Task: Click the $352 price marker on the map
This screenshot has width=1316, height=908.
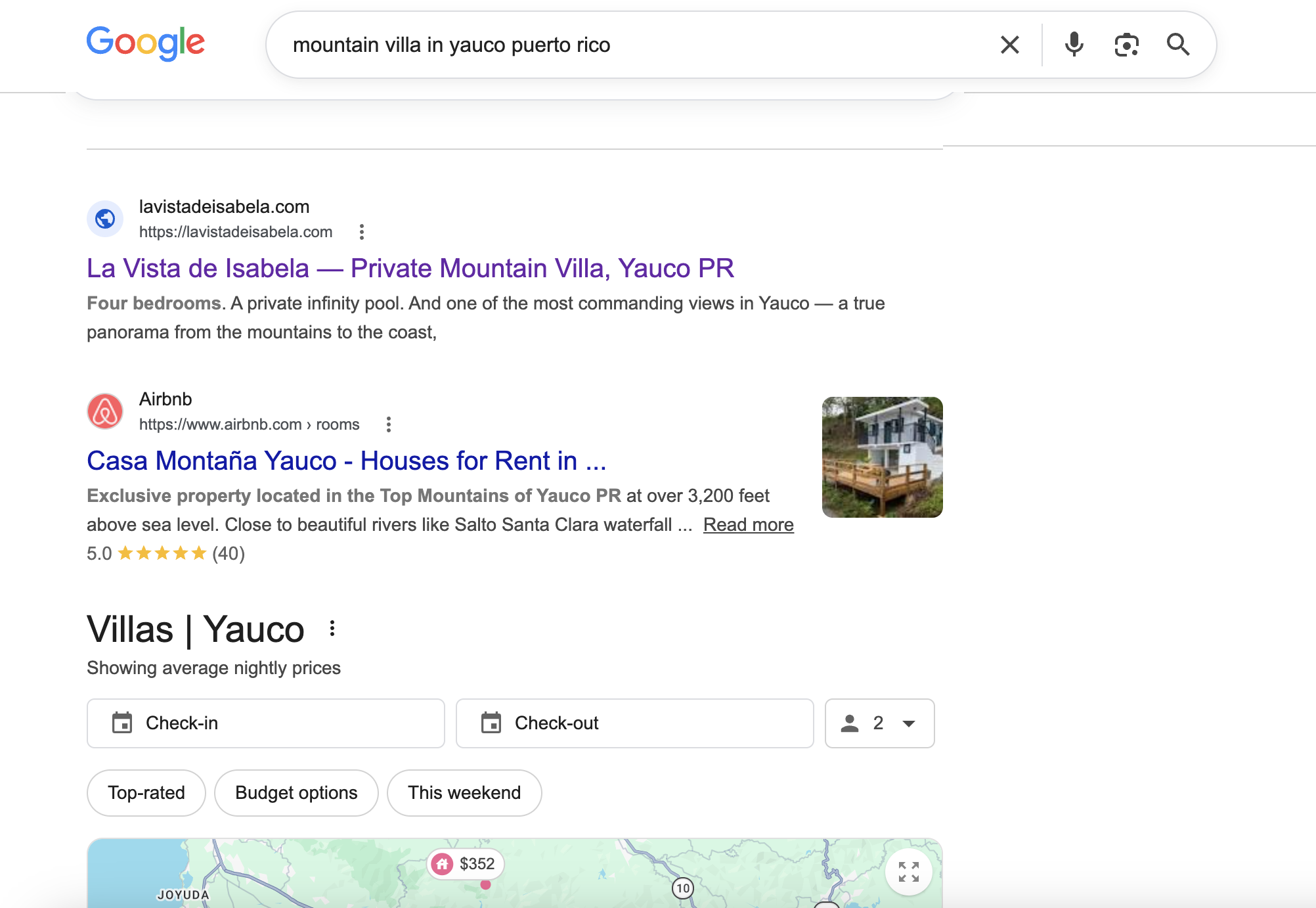Action: 466,864
